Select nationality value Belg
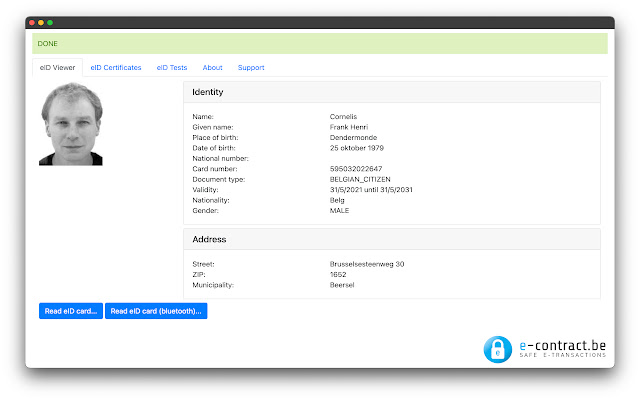Viewport: 640px width, 400px height. (x=337, y=200)
